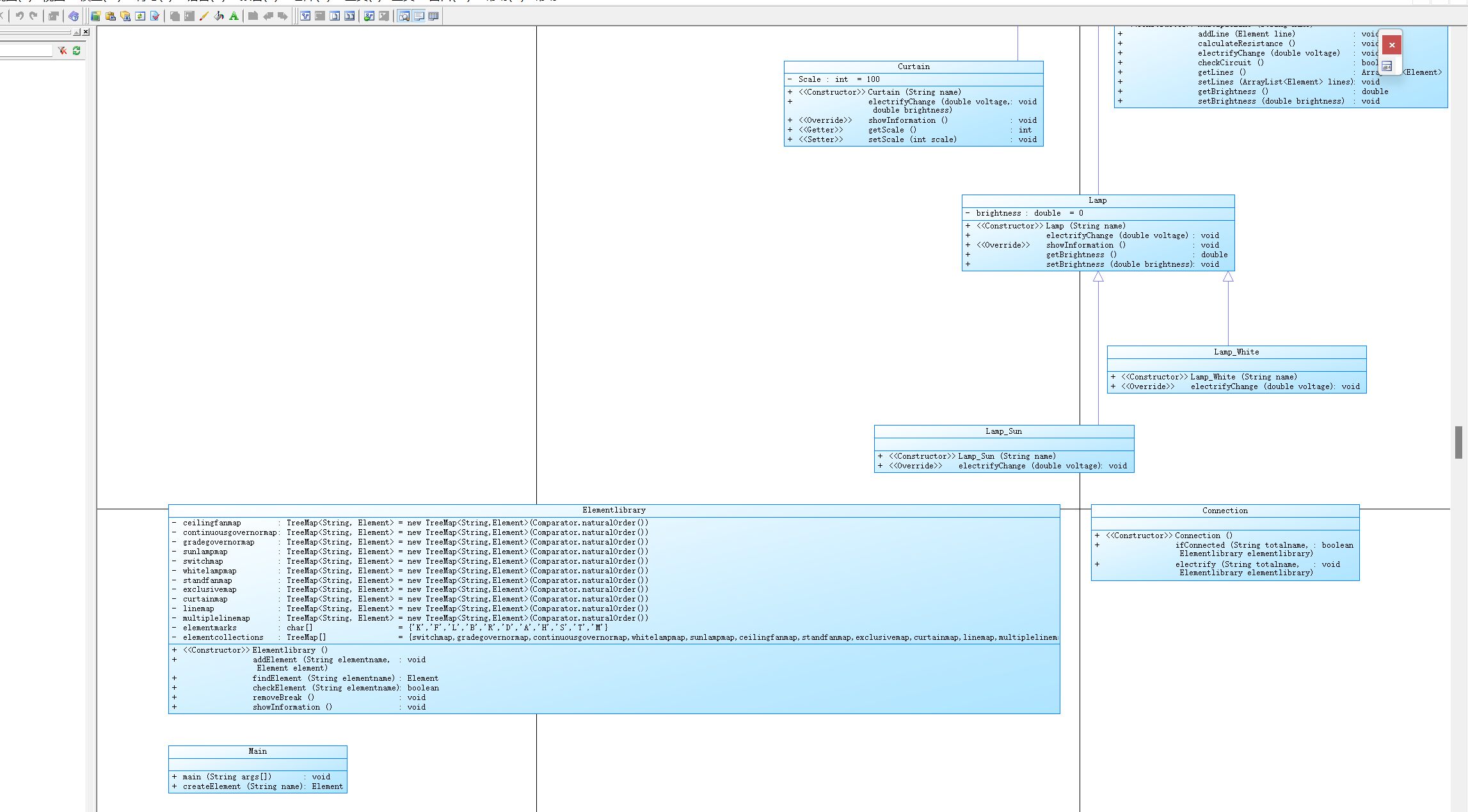Click the red X floating popup button

coord(1391,45)
